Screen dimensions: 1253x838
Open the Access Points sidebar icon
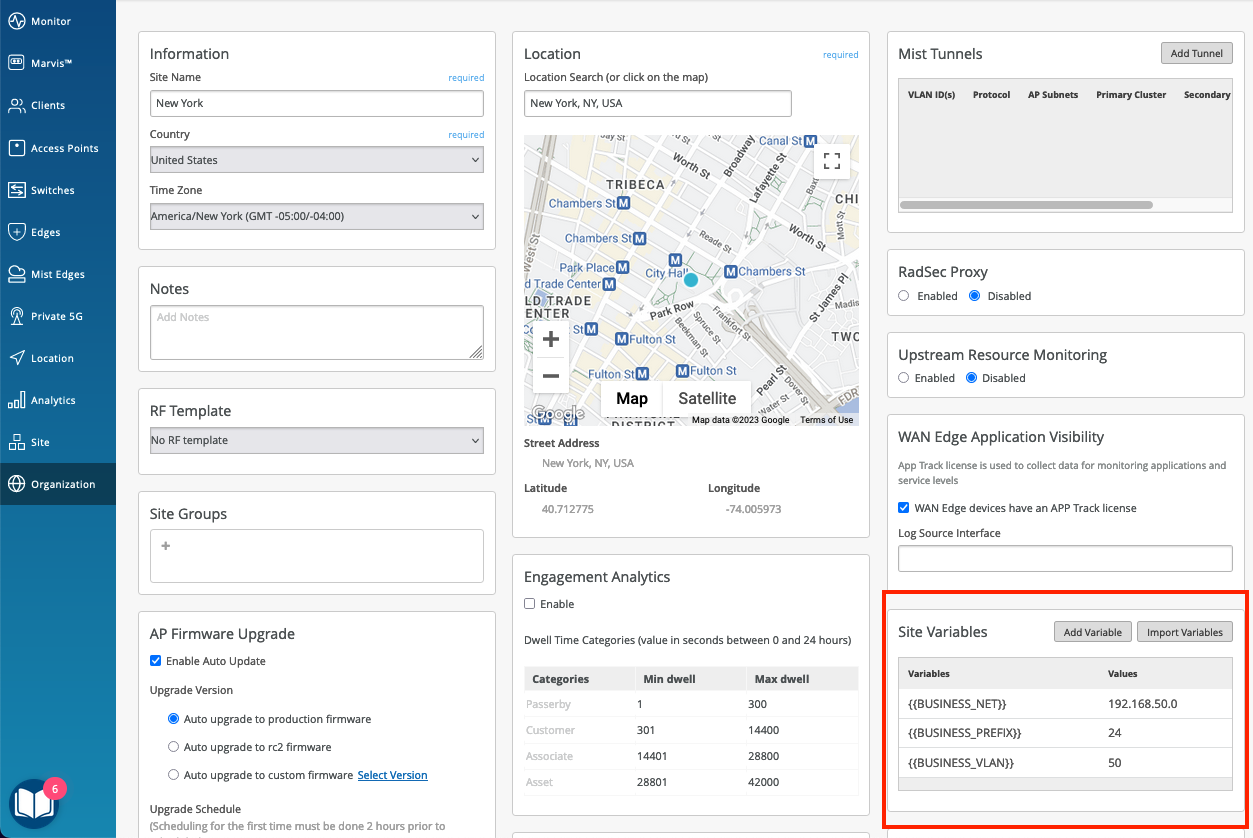point(16,148)
